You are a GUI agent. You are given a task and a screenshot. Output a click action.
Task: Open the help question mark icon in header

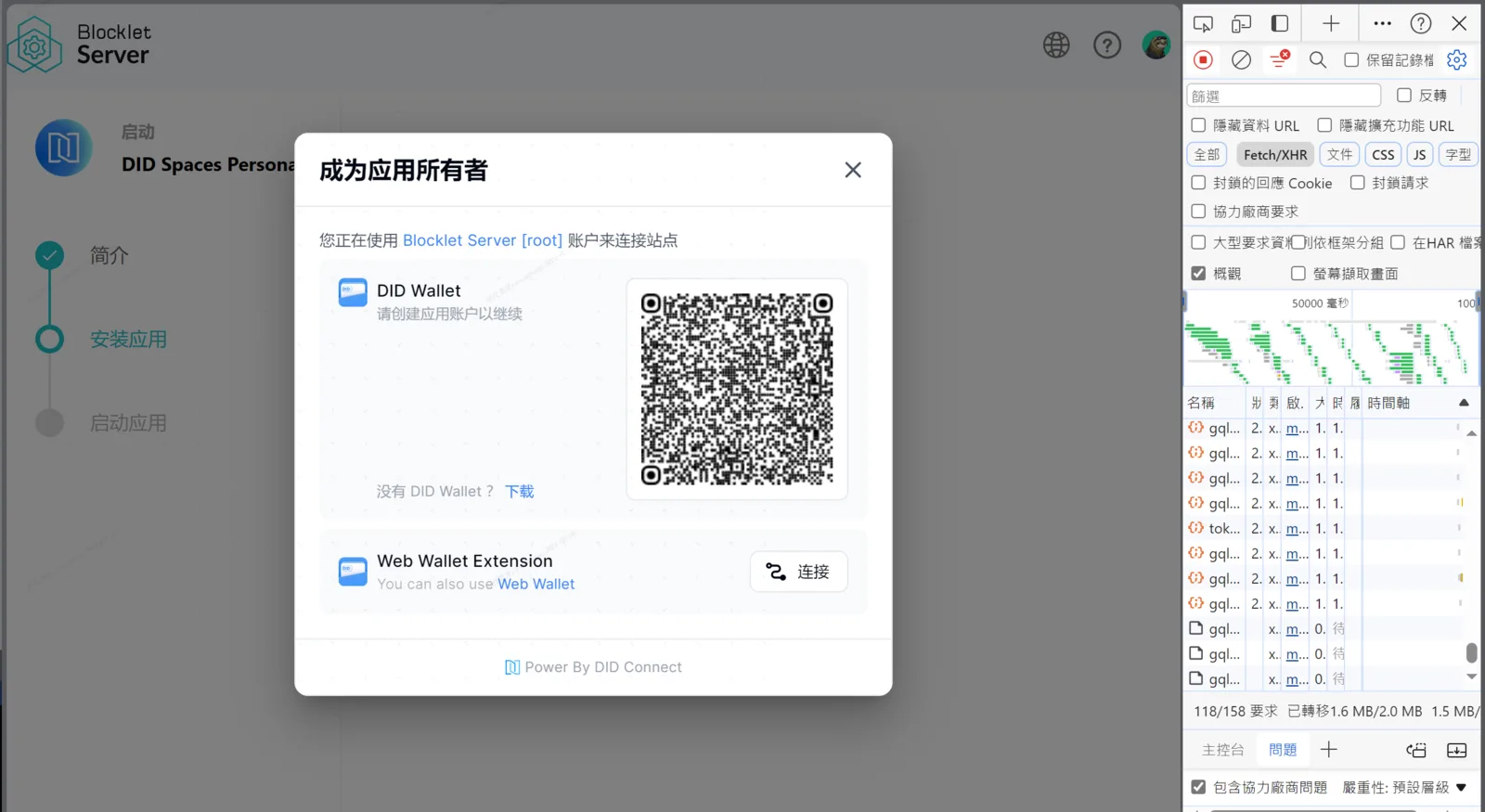click(1107, 45)
